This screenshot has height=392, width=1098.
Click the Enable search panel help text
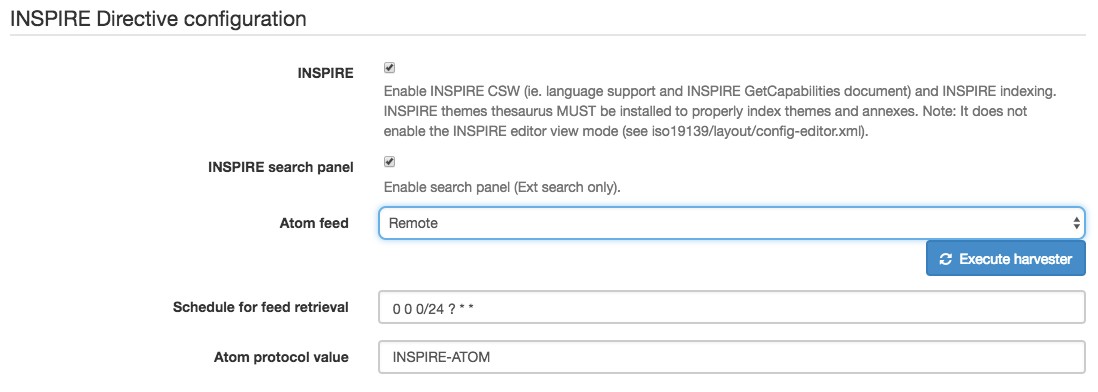502,188
